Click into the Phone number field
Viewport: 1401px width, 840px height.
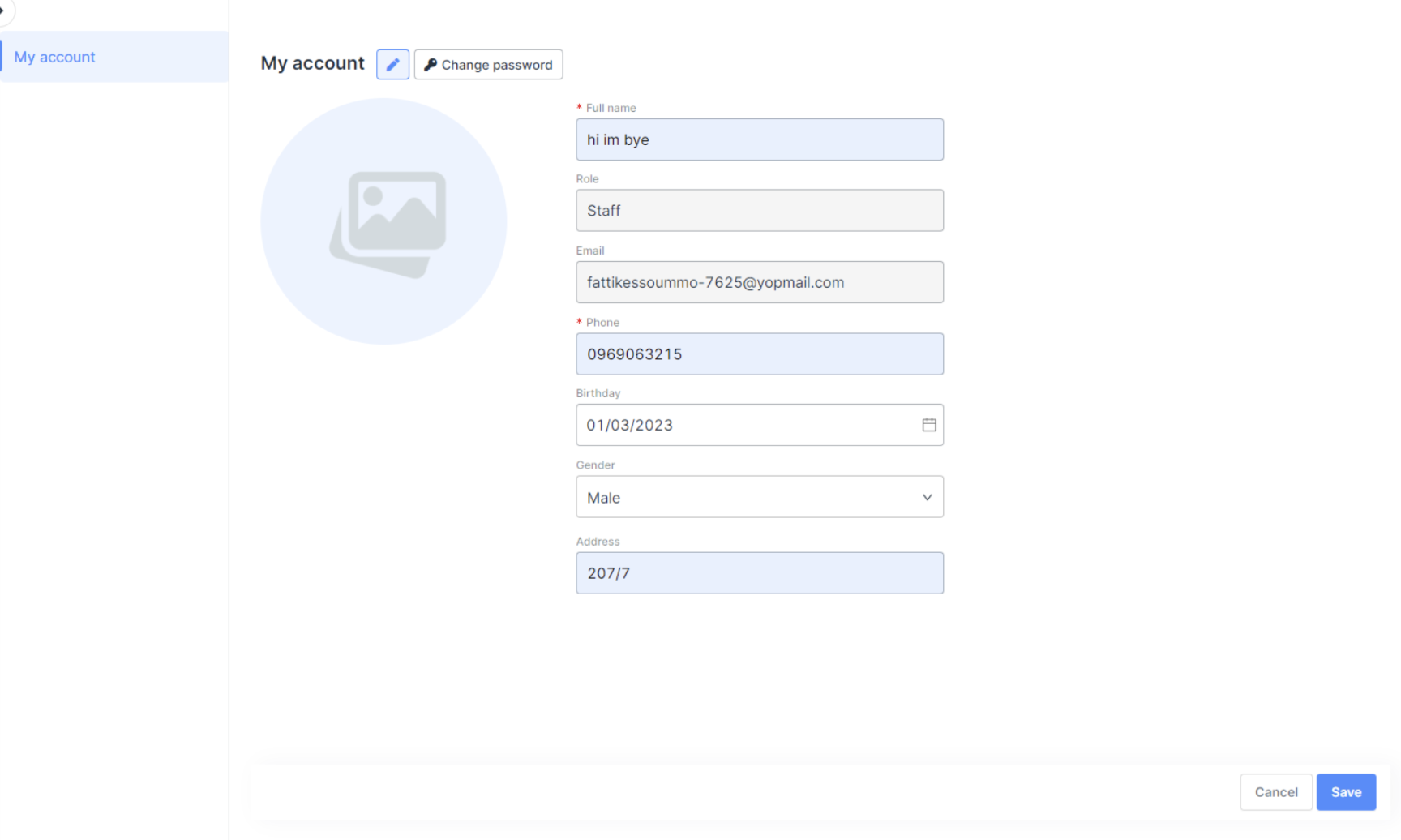[759, 354]
